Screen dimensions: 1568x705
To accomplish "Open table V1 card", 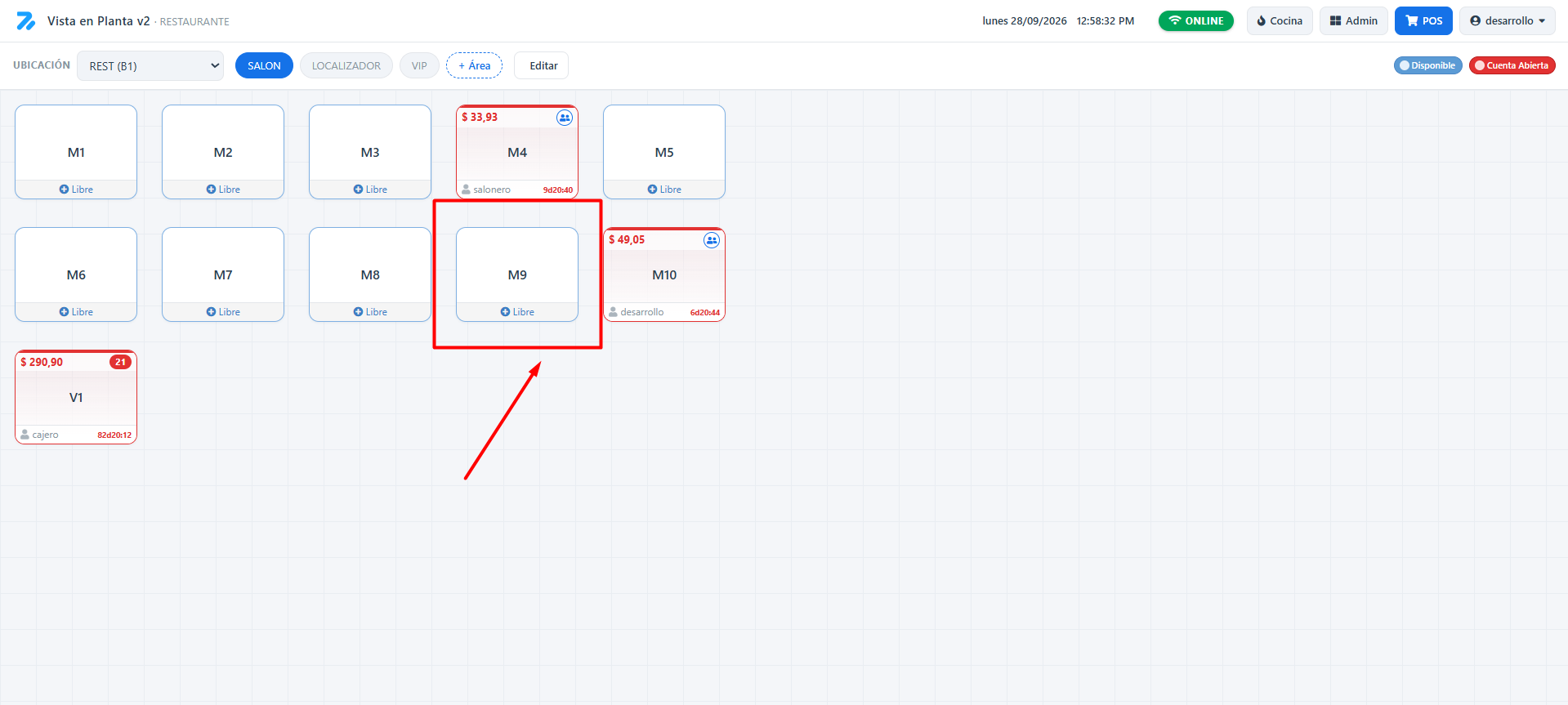I will pos(76,397).
